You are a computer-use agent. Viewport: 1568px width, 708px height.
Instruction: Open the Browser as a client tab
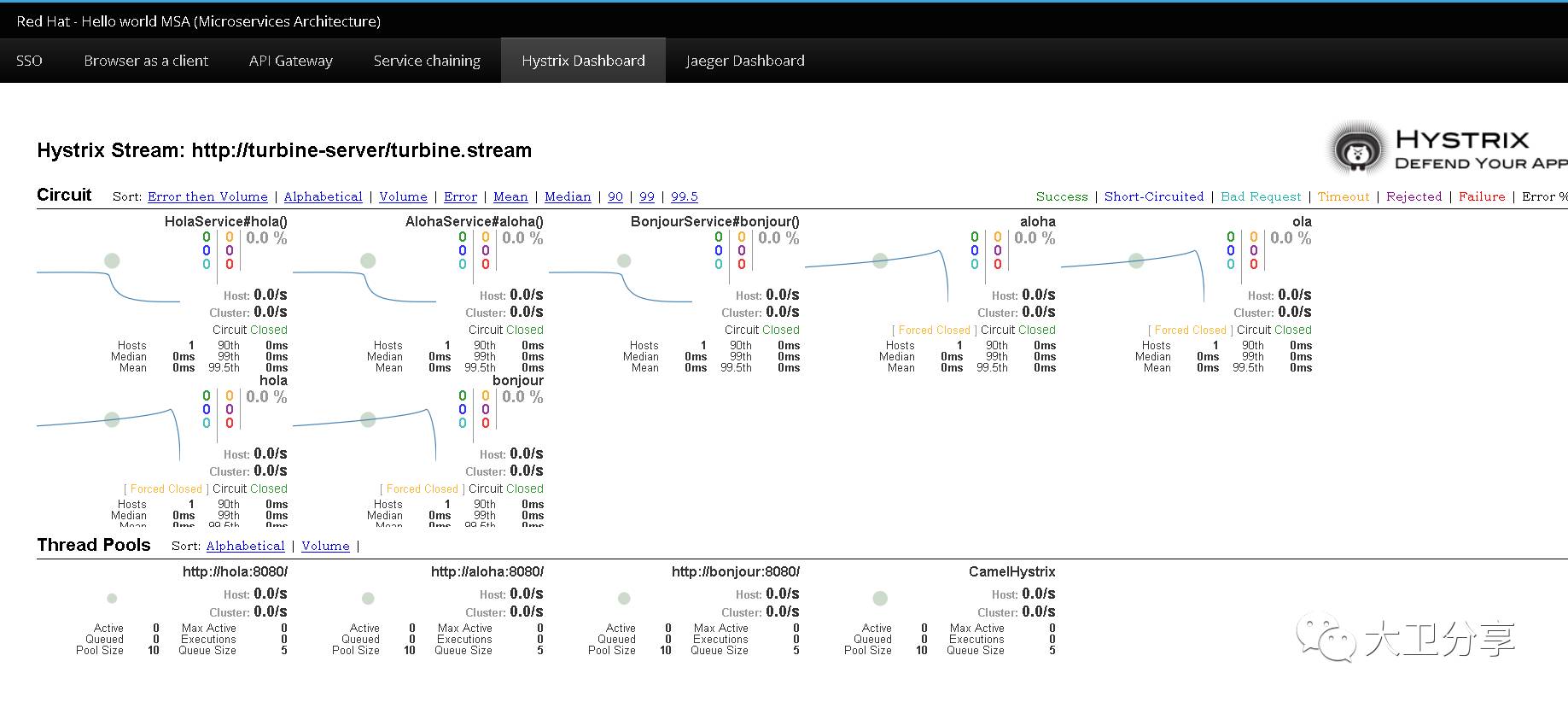tap(146, 61)
